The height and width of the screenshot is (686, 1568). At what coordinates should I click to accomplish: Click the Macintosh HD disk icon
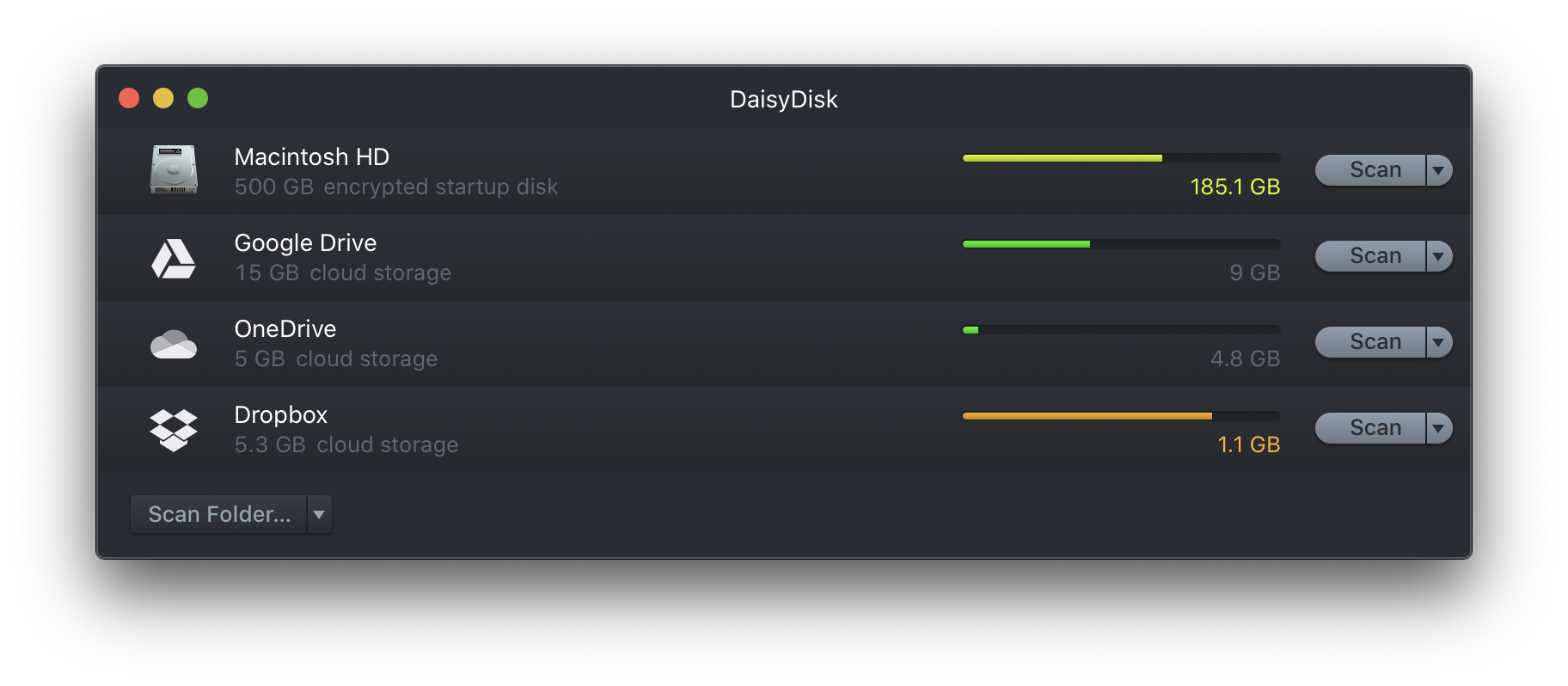[x=174, y=170]
